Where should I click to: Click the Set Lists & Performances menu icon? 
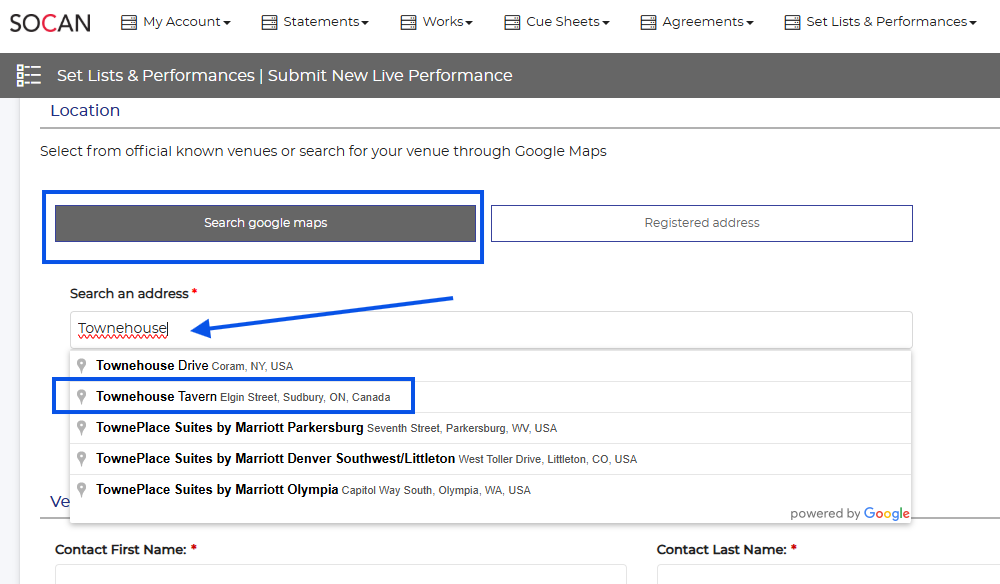click(x=792, y=22)
